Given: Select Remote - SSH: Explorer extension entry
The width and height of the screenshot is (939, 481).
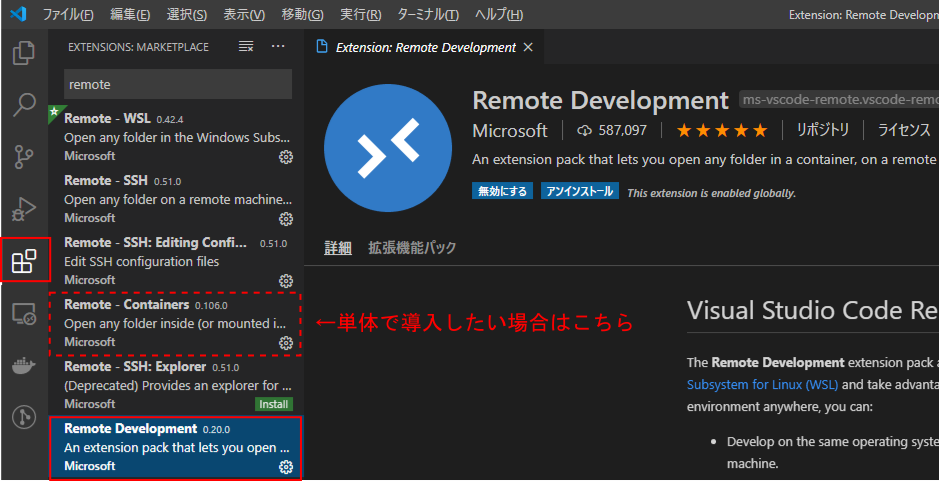Looking at the screenshot, I should click(x=176, y=385).
